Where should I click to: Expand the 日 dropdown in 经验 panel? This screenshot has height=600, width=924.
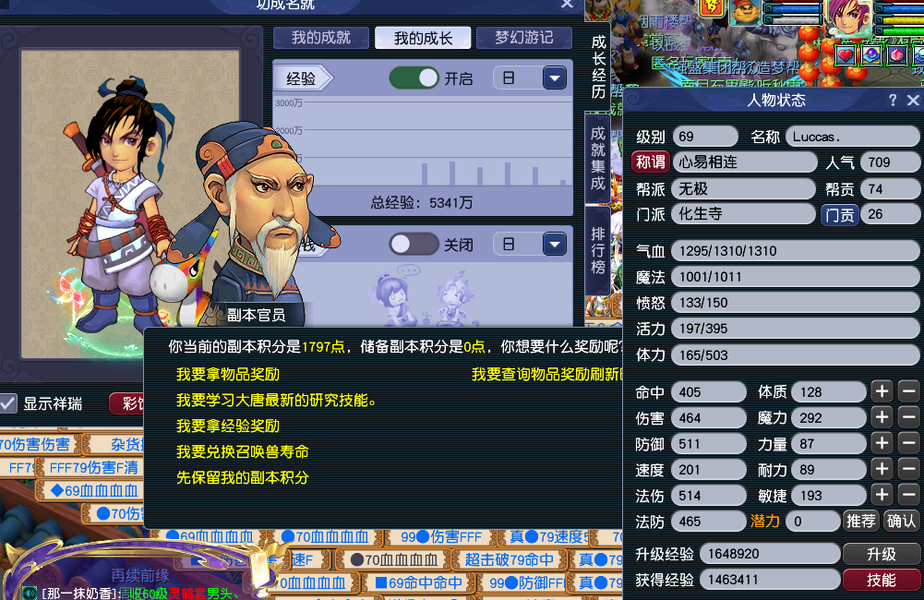click(555, 78)
